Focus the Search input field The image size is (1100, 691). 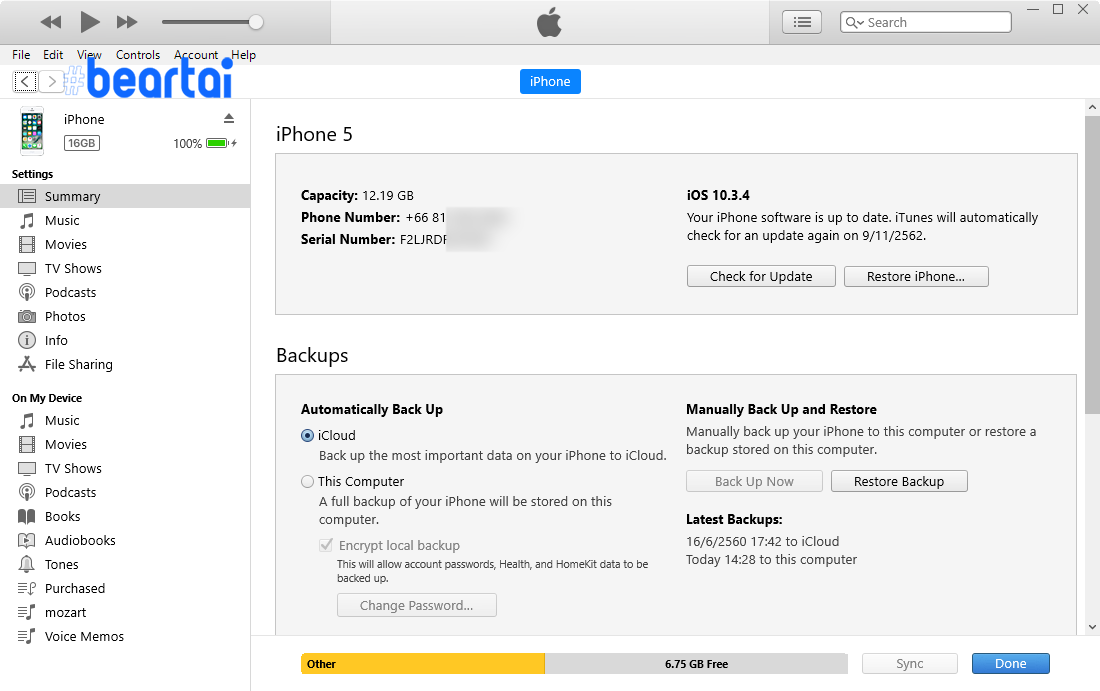pos(925,22)
